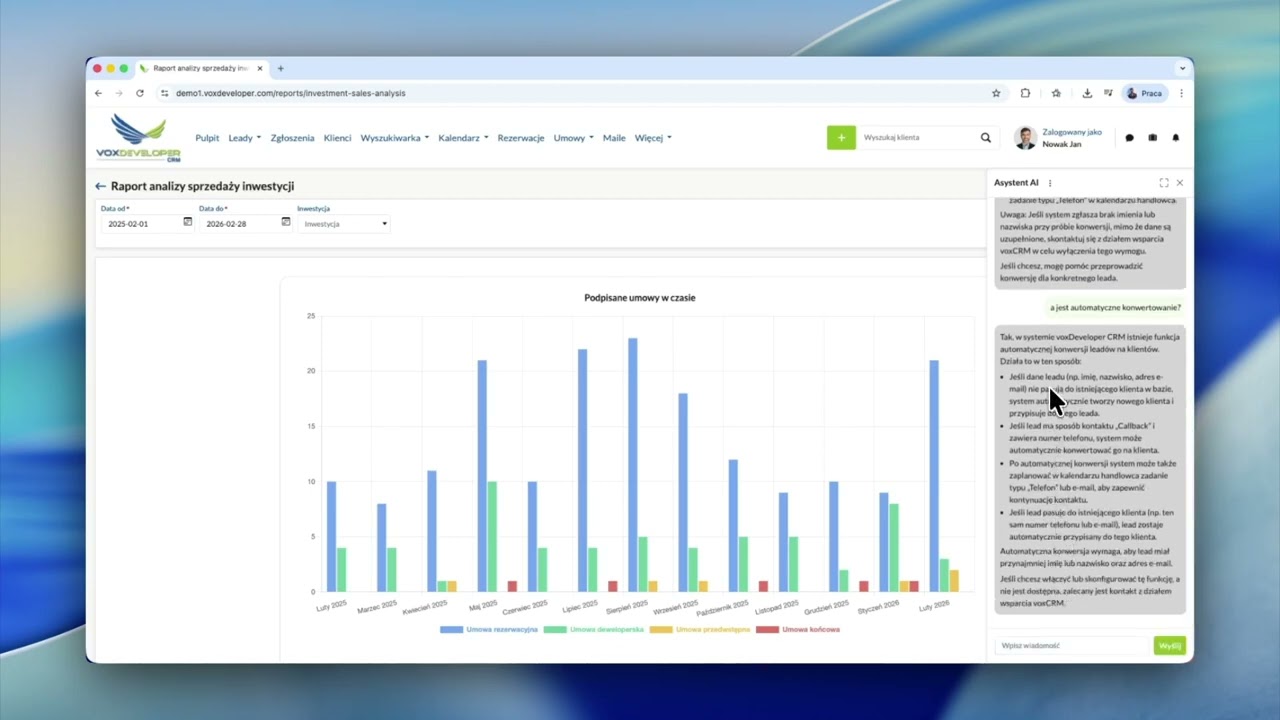
Task: Expand the Leady dropdown menu
Action: coord(244,138)
